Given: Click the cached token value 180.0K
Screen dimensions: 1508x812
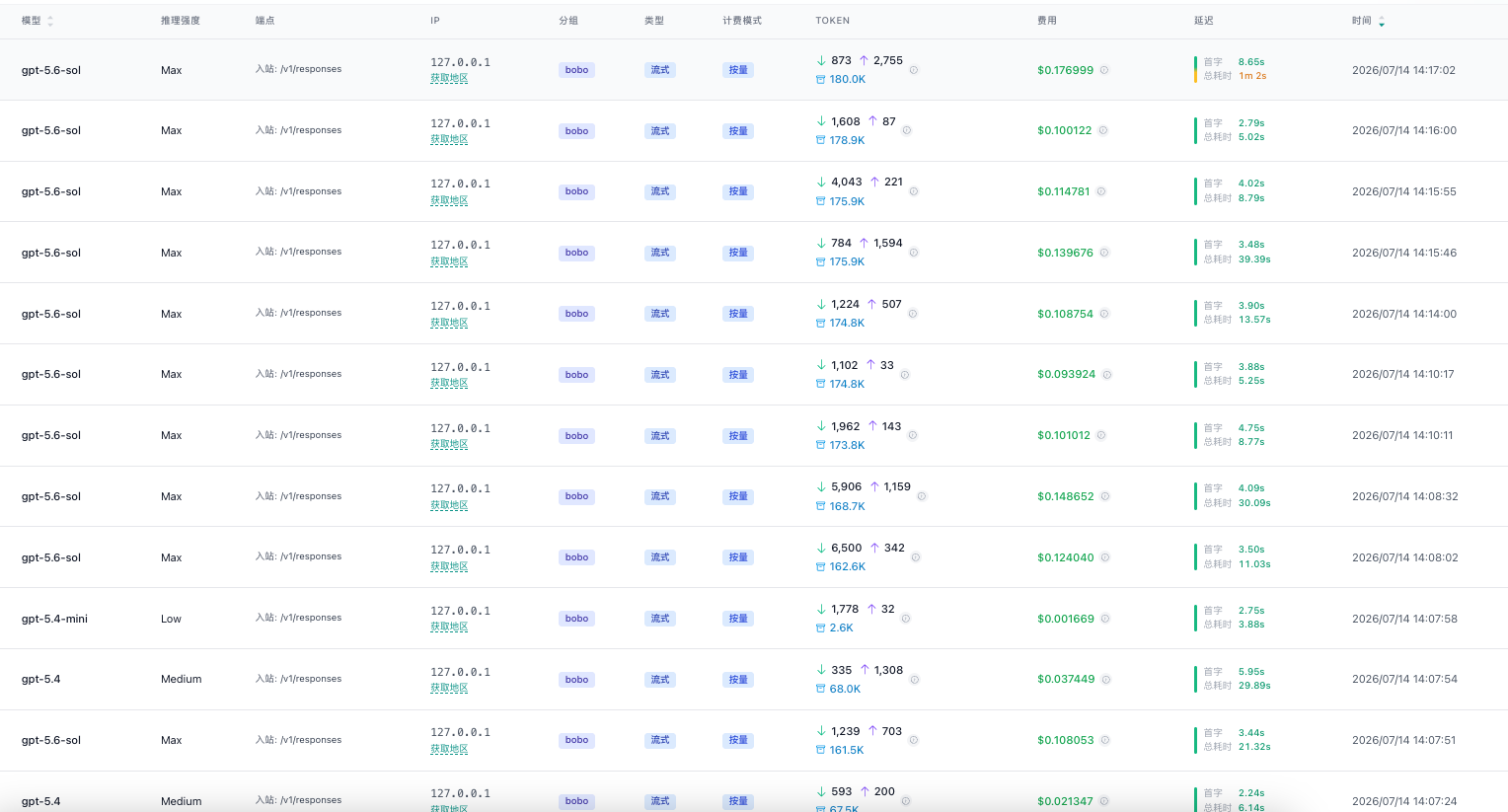Looking at the screenshot, I should 848,79.
